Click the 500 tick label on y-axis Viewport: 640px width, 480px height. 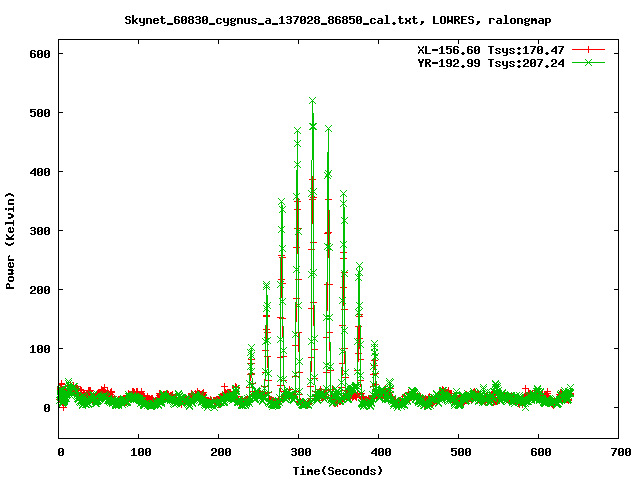[x=40, y=113]
